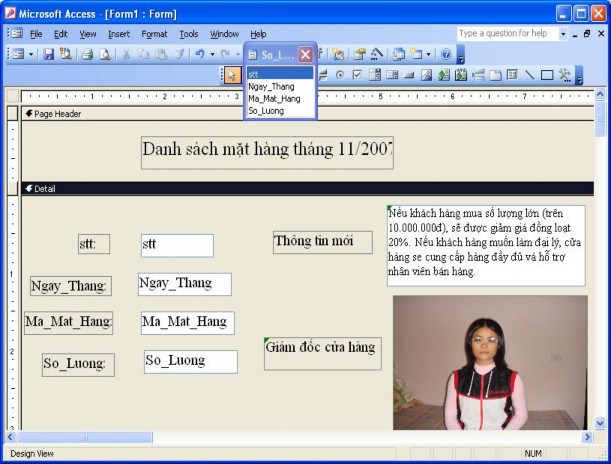Open the Format menu
Screen dimensions: 611x464
click(154, 34)
